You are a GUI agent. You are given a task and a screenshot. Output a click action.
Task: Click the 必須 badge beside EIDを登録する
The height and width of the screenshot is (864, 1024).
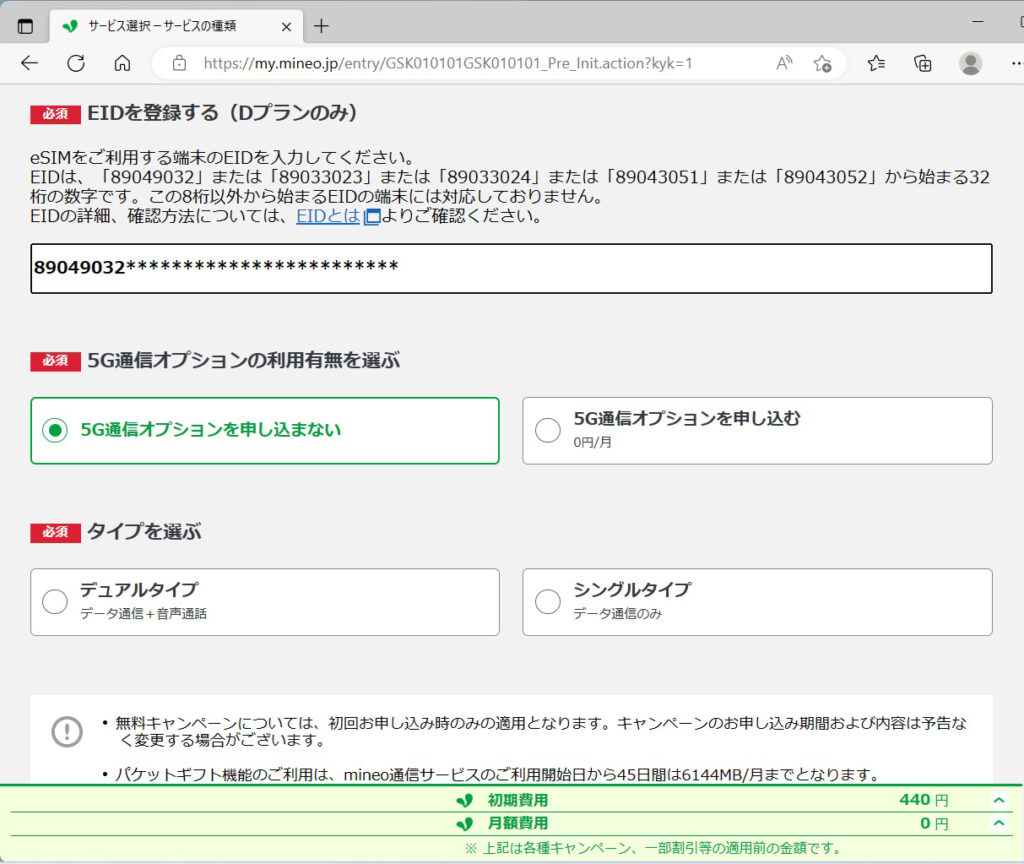coord(56,114)
